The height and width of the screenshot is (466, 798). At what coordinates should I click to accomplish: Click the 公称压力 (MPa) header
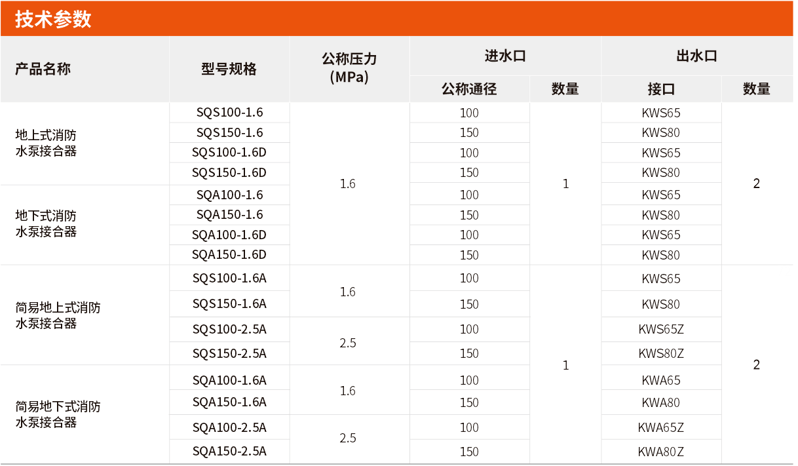tap(349, 68)
